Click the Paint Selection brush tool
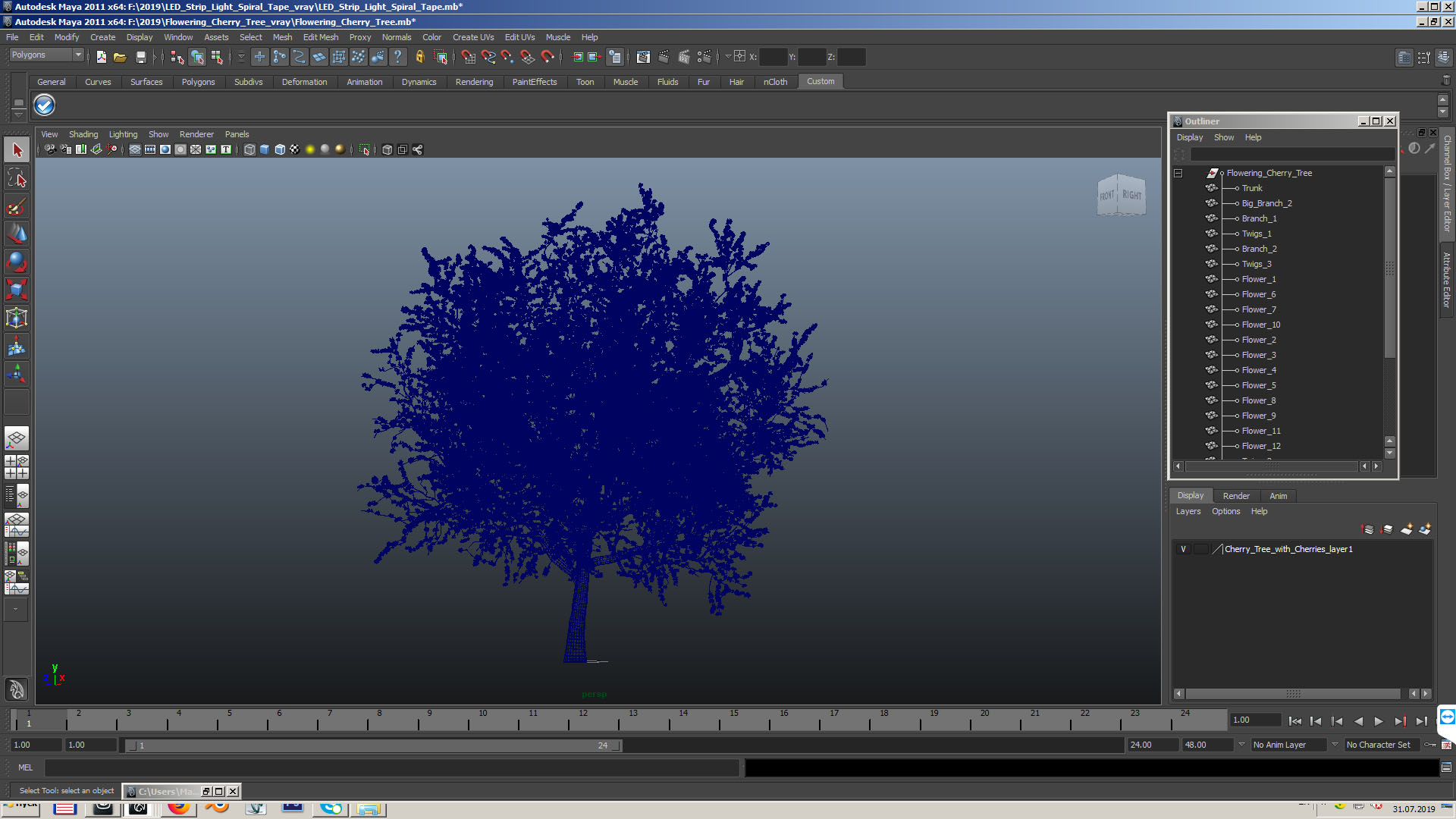The image size is (1456, 819). (x=17, y=206)
